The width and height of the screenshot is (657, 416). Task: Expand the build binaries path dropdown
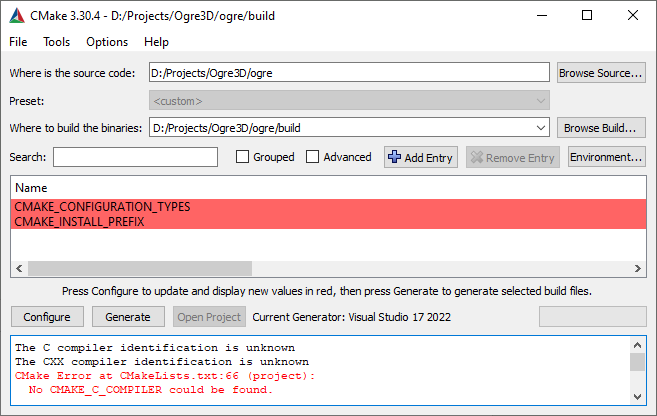(x=541, y=128)
